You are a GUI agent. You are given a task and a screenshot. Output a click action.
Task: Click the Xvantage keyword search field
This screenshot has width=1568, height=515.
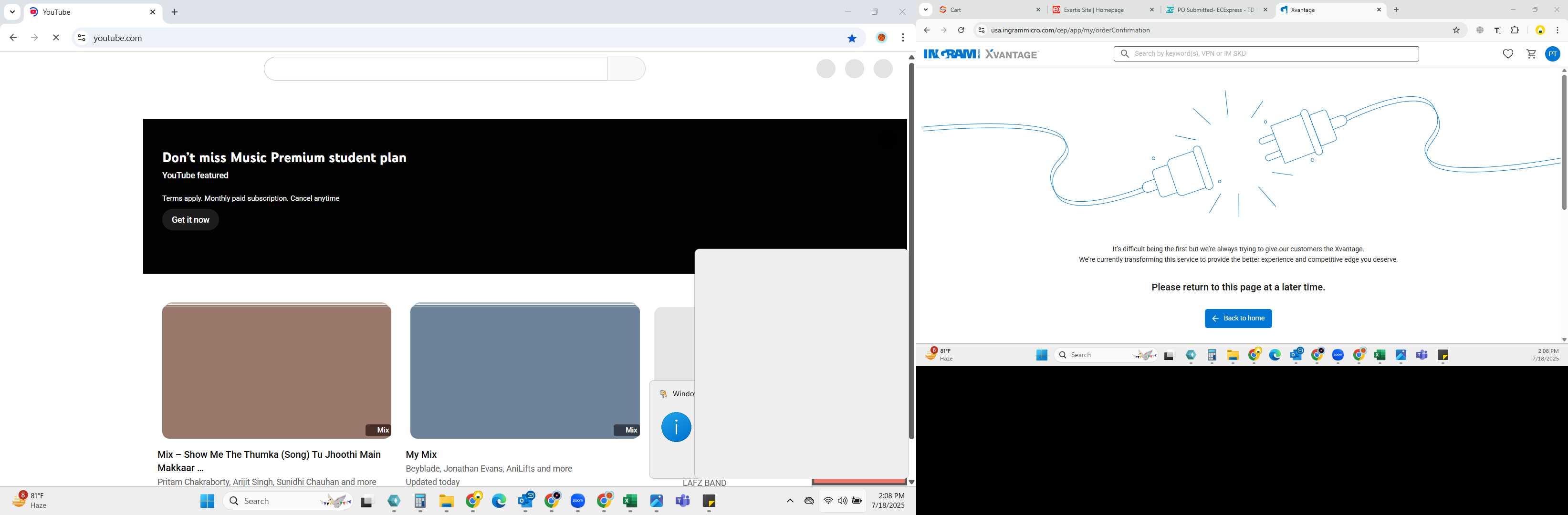[x=1266, y=53]
